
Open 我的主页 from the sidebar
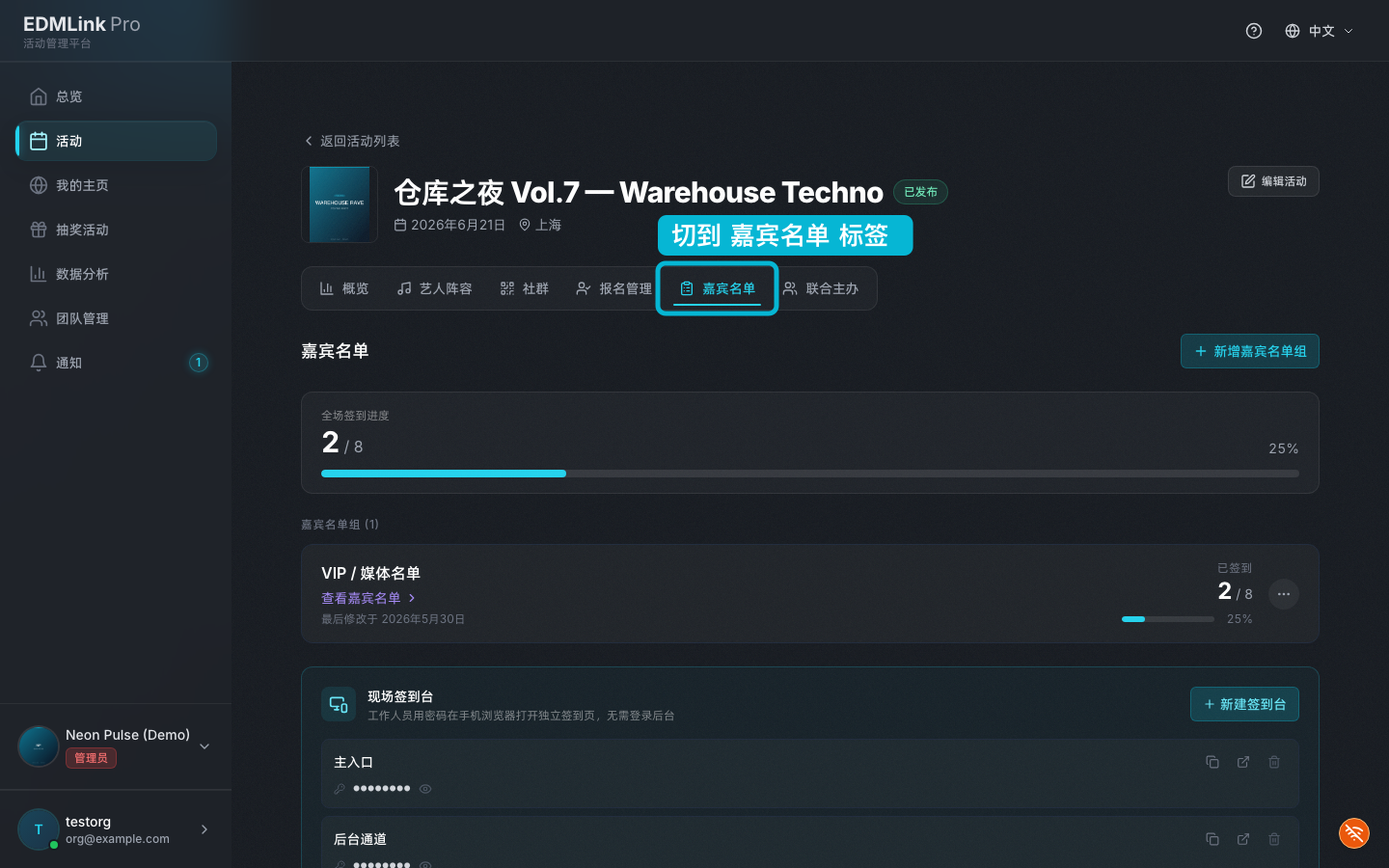coord(116,185)
